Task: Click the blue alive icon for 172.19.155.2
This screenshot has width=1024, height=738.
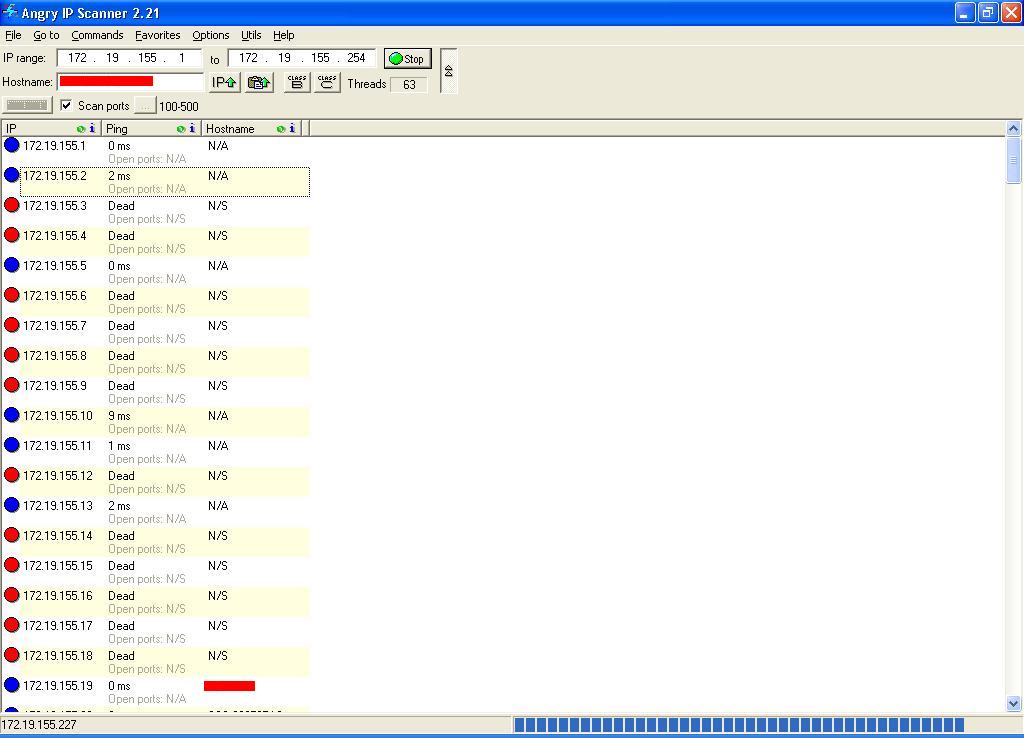Action: [12, 175]
